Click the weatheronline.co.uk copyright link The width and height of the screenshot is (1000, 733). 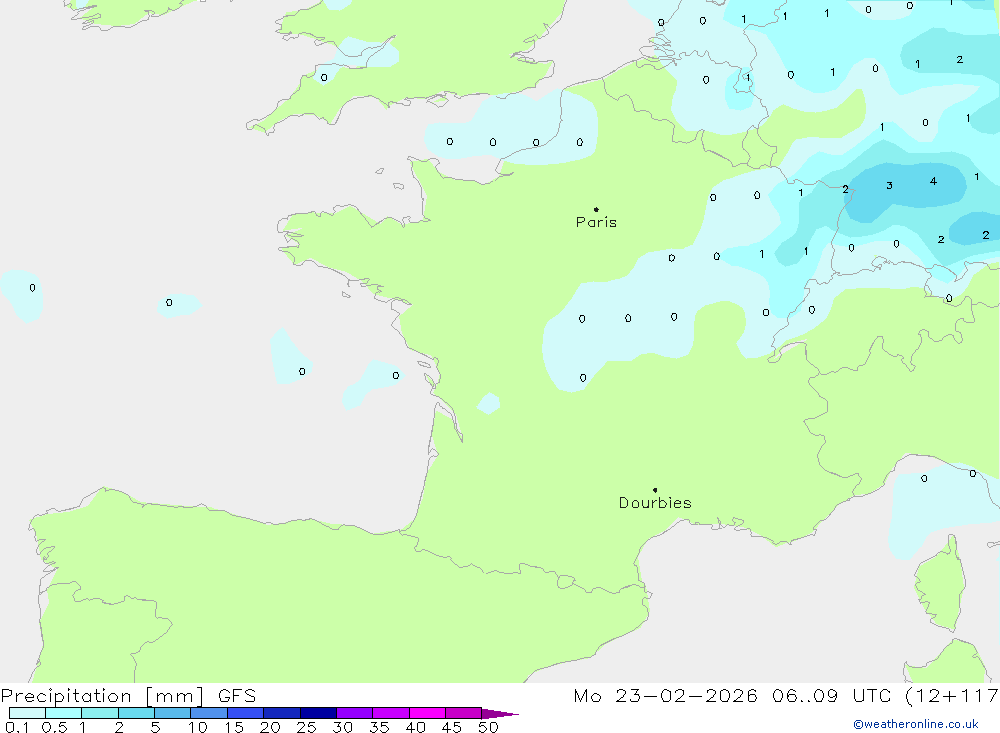tap(916, 724)
